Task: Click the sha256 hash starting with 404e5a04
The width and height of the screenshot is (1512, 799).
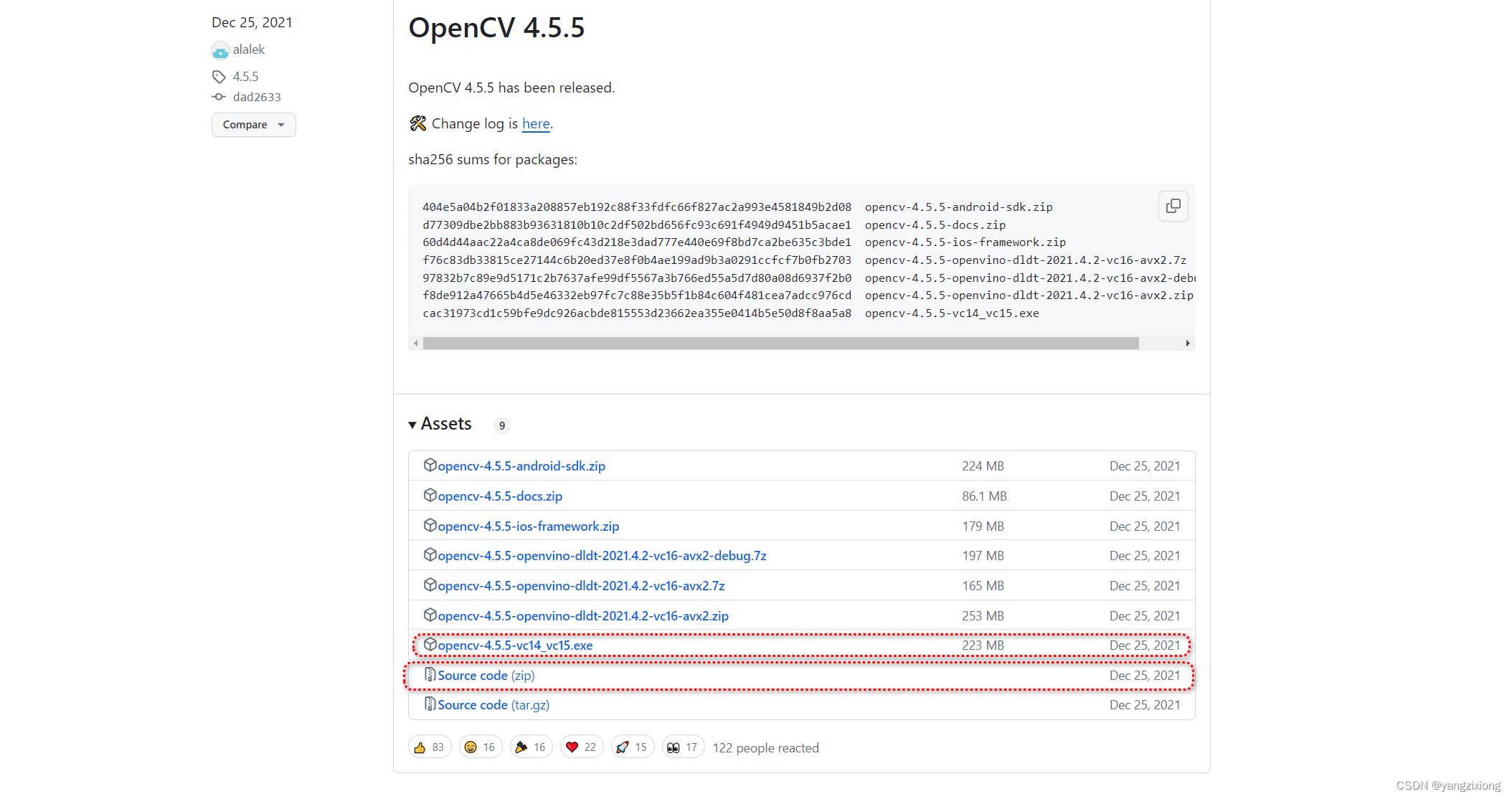Action: pyautogui.click(x=637, y=207)
